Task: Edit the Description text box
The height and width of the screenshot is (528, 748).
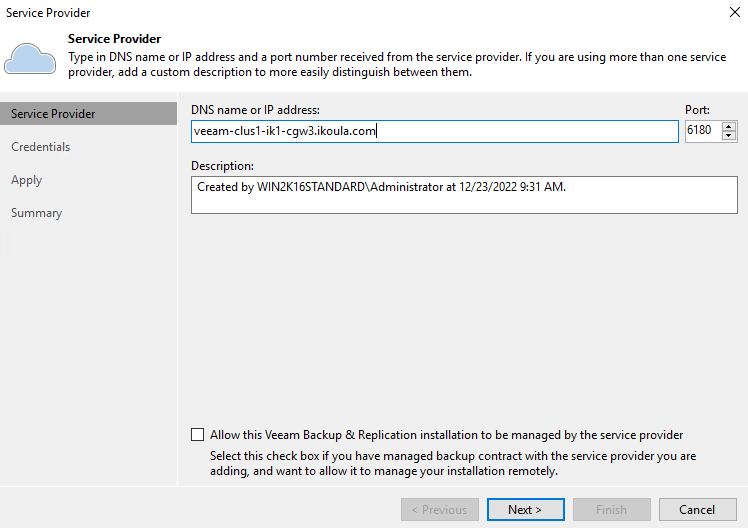Action: point(464,195)
